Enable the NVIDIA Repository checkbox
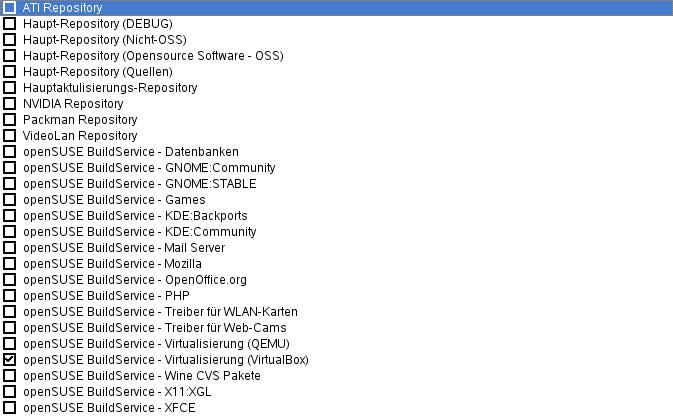This screenshot has height=420, width=673. pyautogui.click(x=9, y=103)
